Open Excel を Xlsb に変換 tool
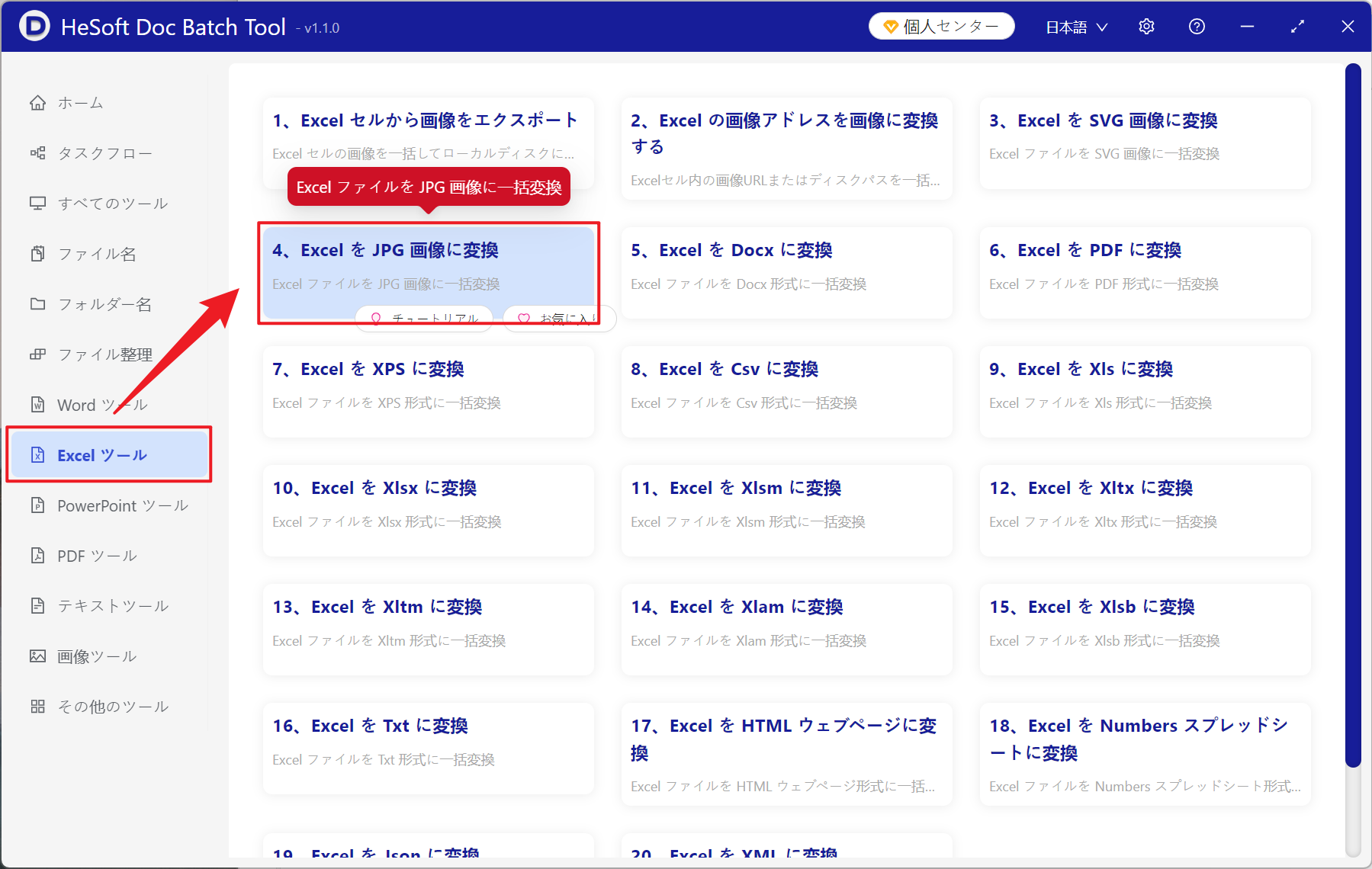 [1145, 630]
